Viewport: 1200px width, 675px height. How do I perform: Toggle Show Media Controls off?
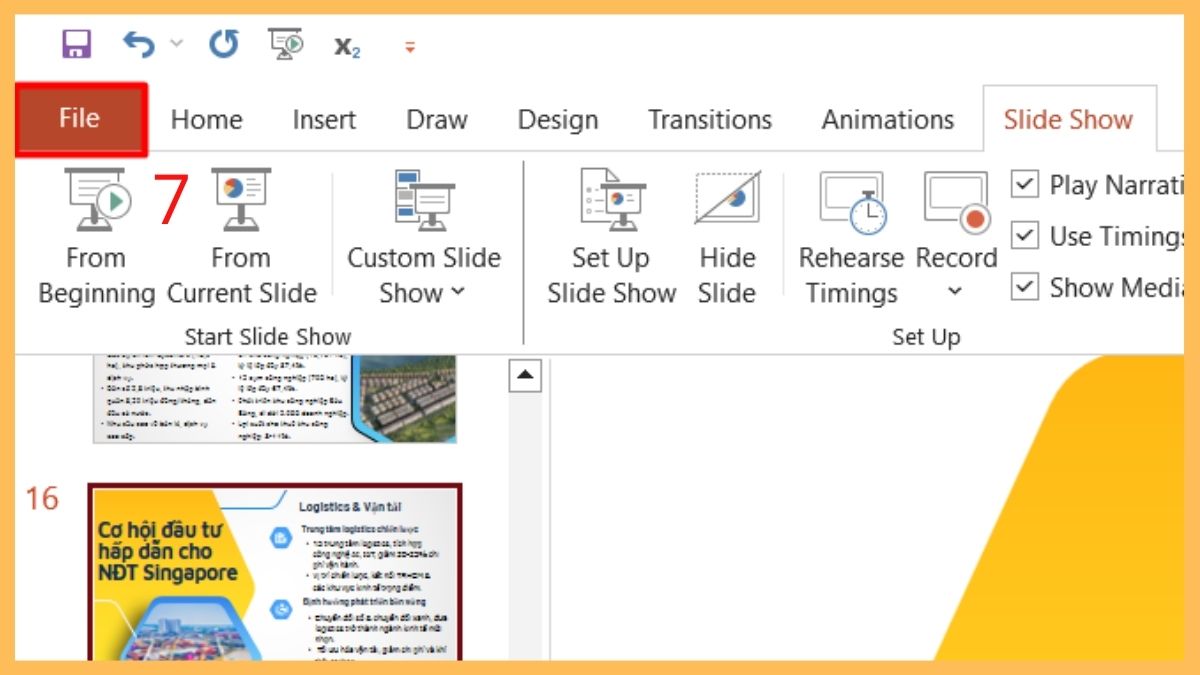[x=1025, y=287]
